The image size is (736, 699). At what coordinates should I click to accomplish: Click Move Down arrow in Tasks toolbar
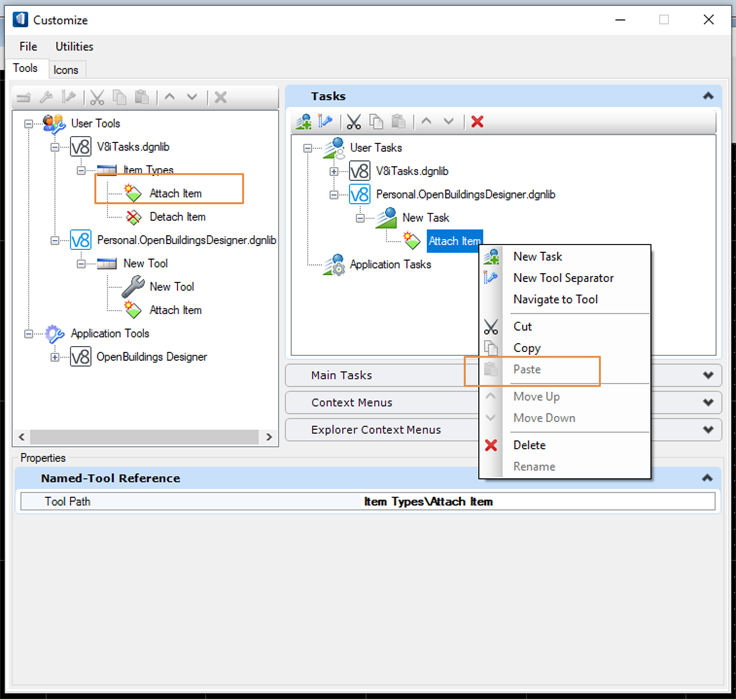click(x=449, y=121)
